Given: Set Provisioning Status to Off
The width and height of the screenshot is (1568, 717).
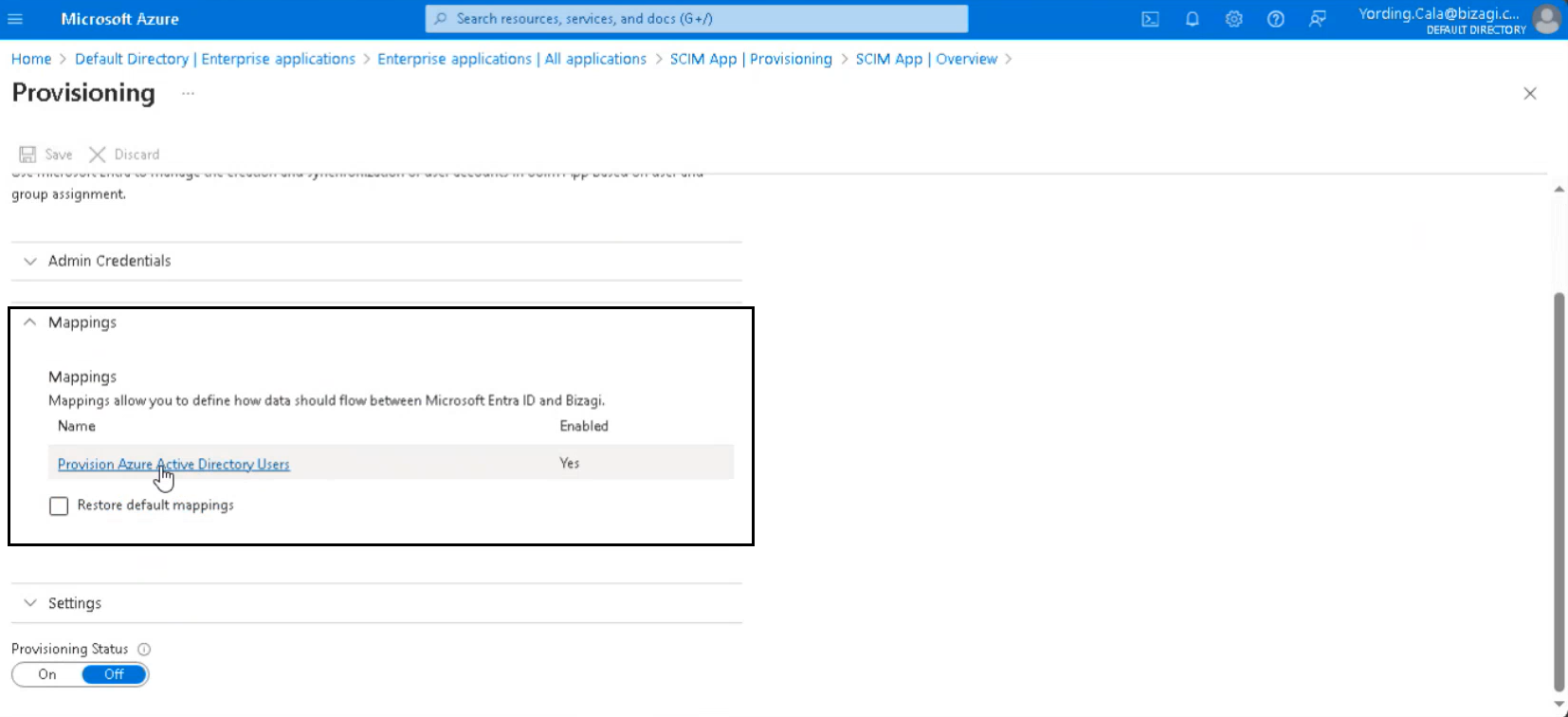Looking at the screenshot, I should click(x=115, y=674).
